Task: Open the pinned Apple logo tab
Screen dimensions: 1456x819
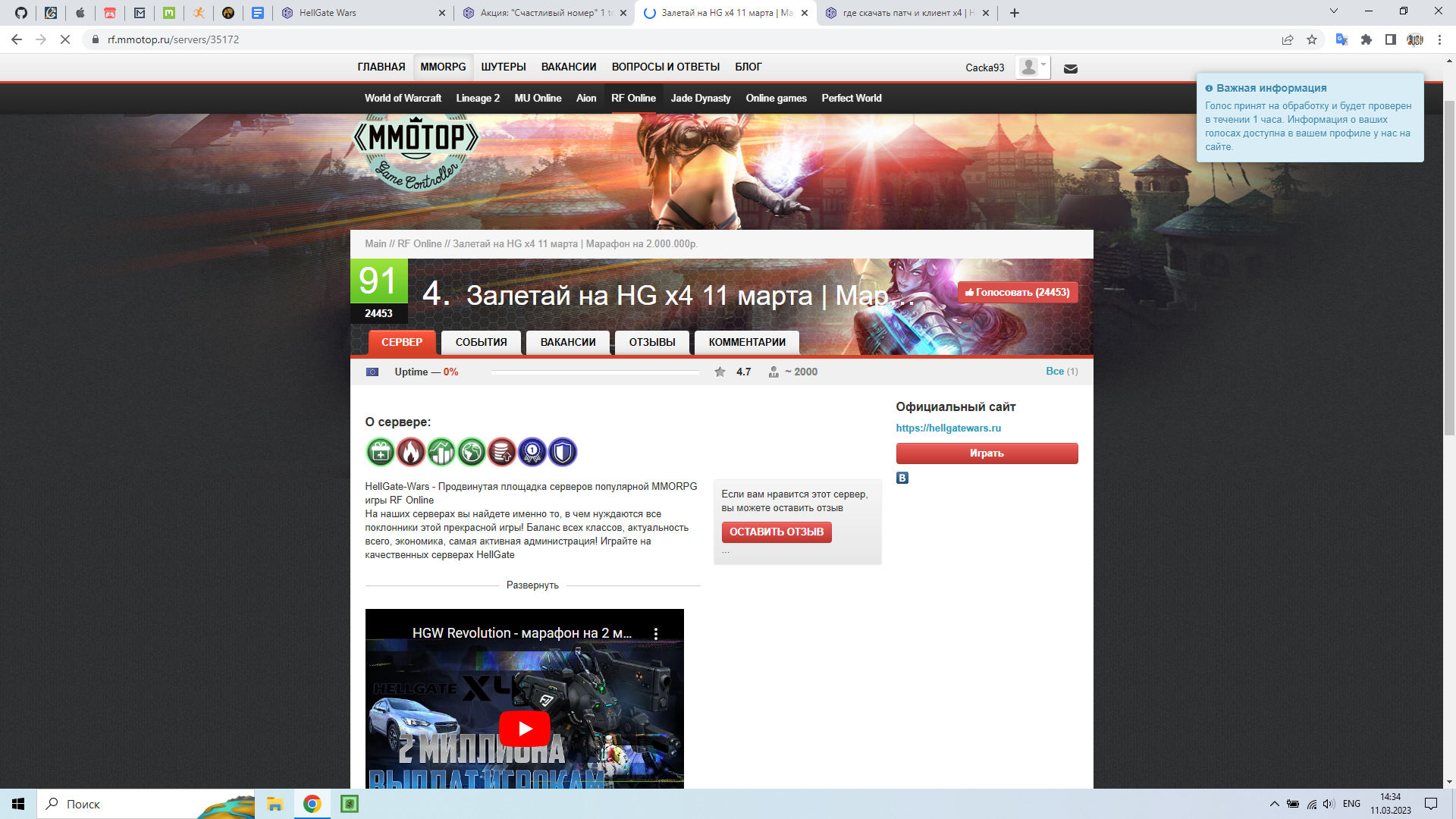Action: tap(80, 13)
